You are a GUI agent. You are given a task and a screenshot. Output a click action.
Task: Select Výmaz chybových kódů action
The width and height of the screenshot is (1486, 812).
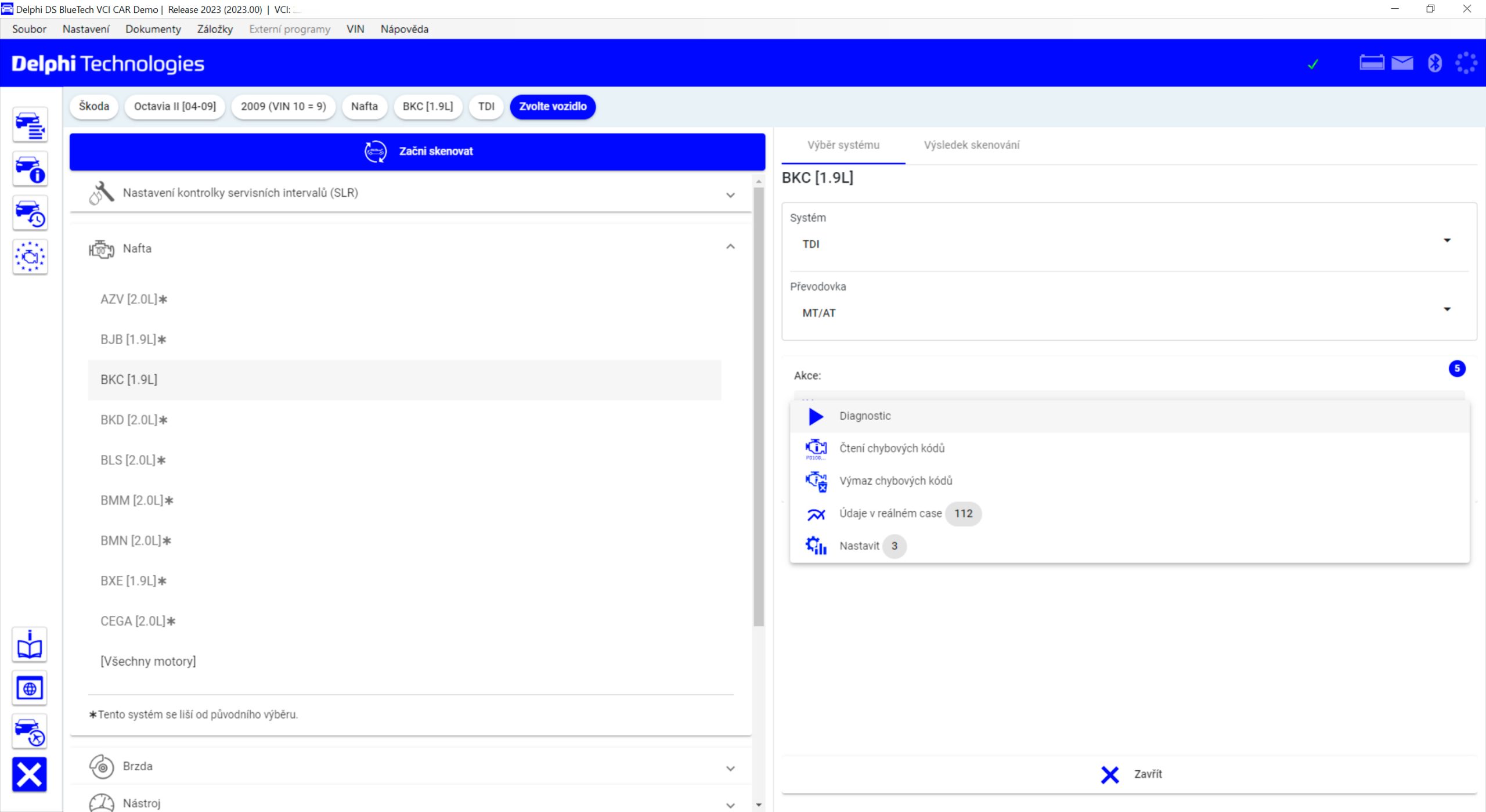[1130, 481]
